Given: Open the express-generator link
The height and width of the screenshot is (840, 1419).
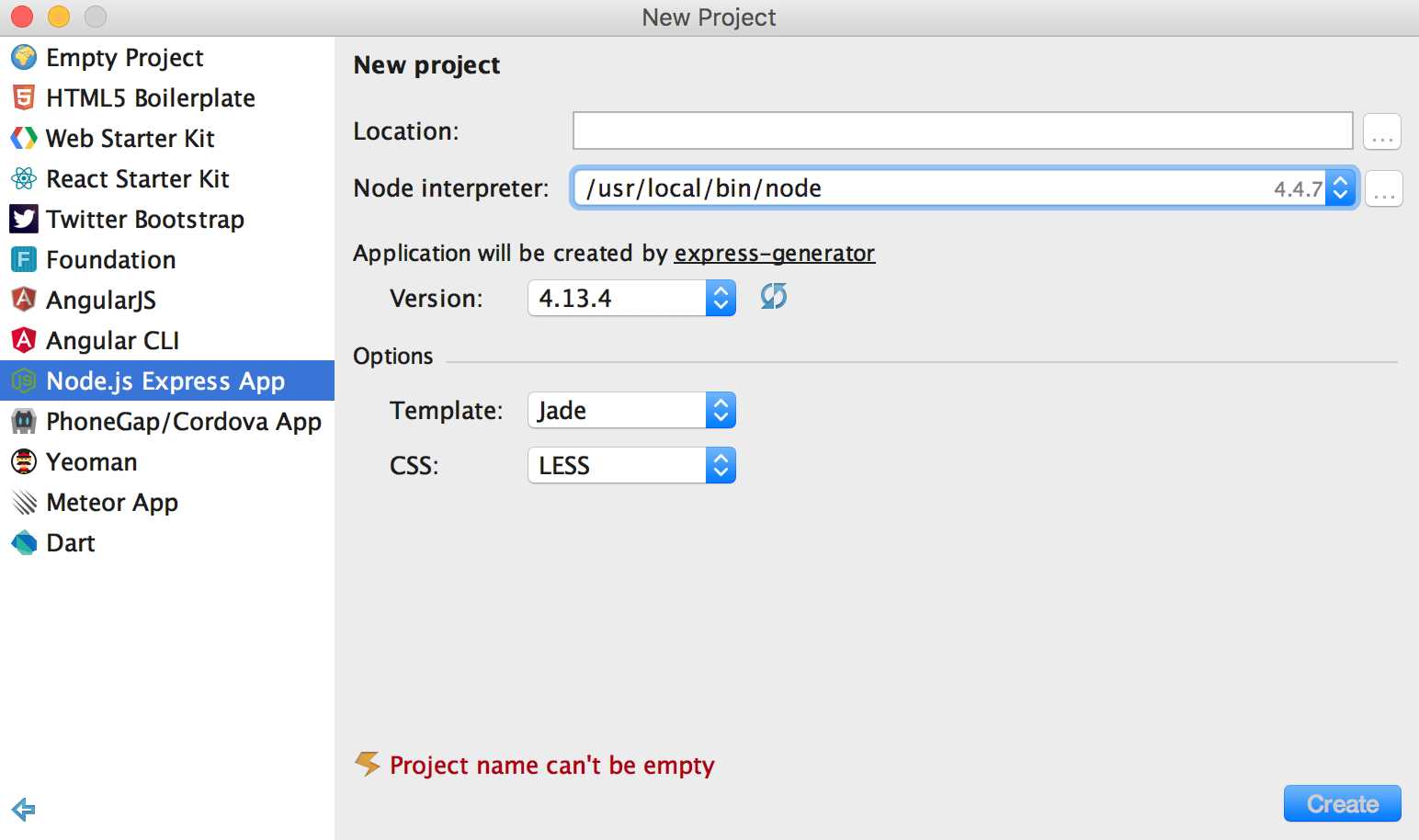Looking at the screenshot, I should 774,253.
